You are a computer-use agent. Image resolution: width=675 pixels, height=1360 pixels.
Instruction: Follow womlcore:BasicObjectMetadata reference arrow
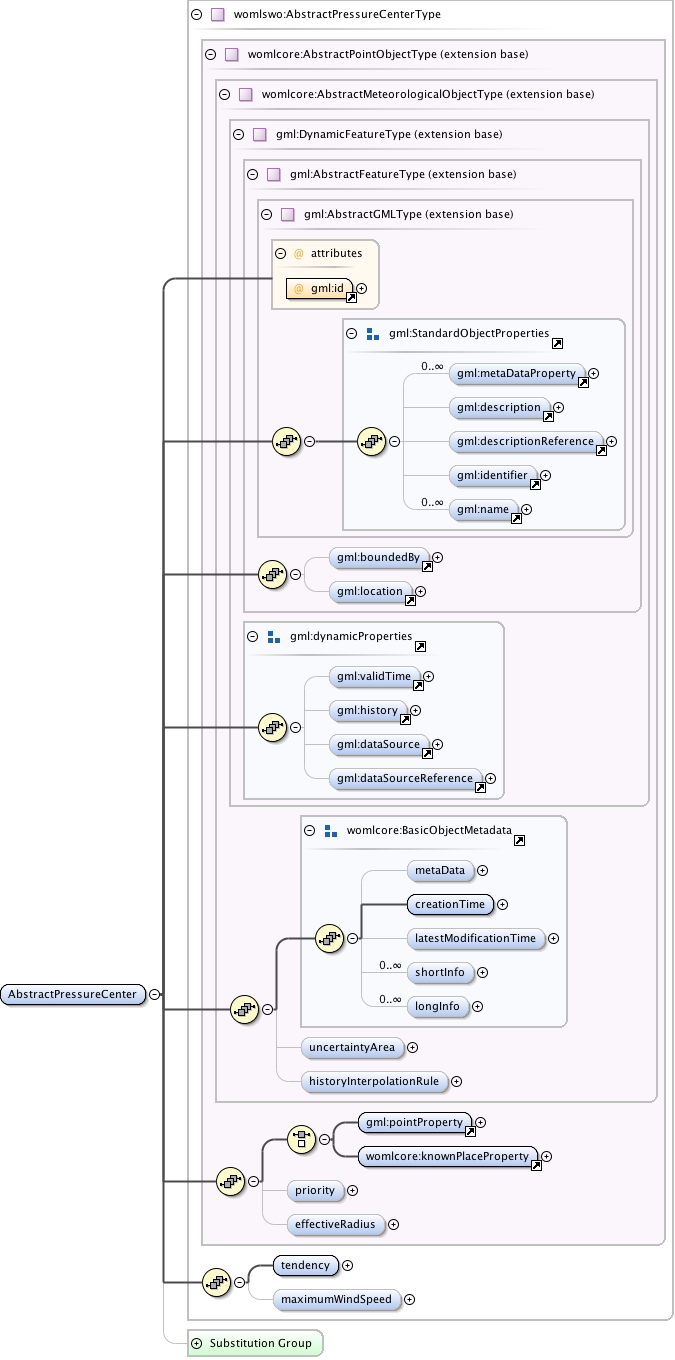(x=519, y=841)
